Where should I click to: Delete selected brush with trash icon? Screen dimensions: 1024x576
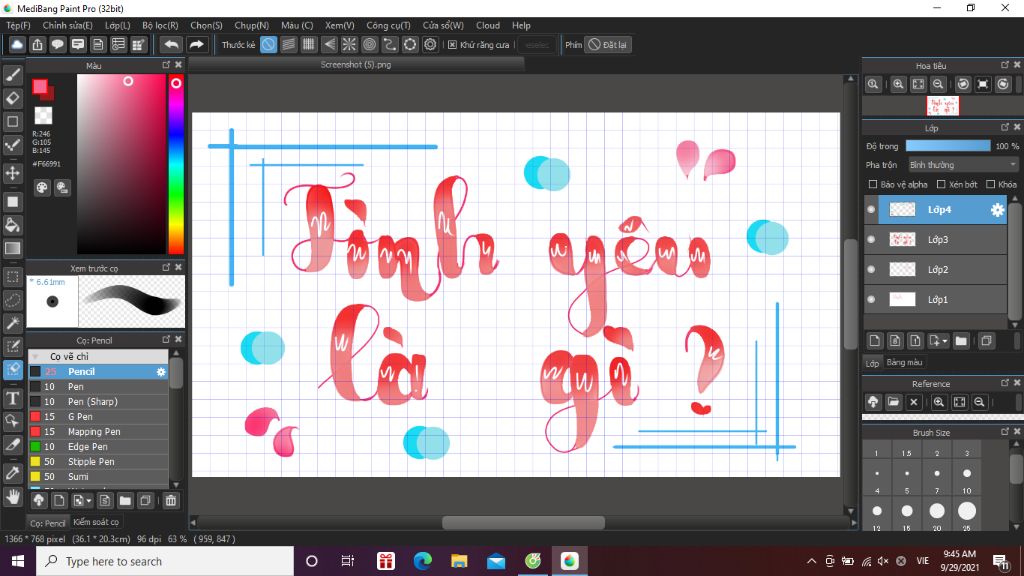[170, 501]
